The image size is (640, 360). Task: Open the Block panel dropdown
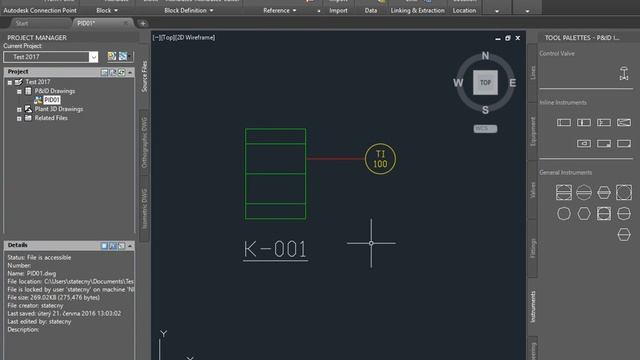click(x=107, y=10)
